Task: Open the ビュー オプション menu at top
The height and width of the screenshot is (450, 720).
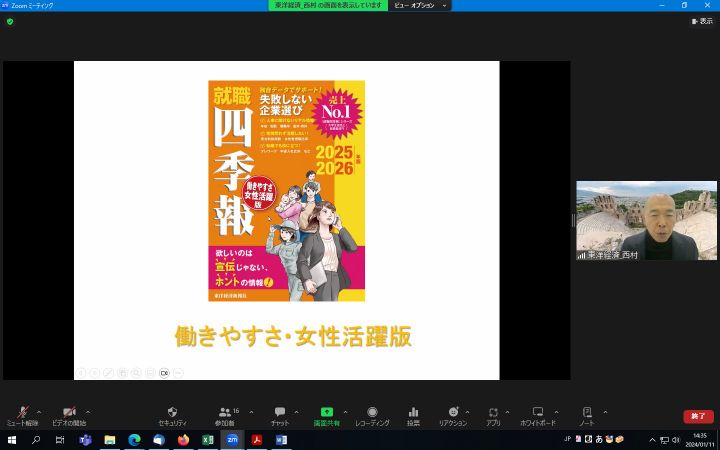Action: 418,5
